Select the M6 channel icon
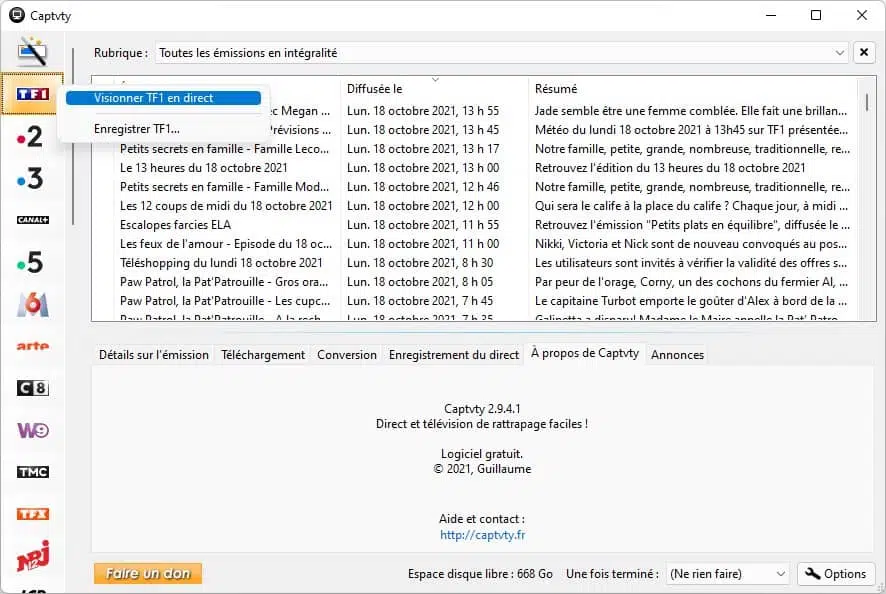 pyautogui.click(x=32, y=304)
